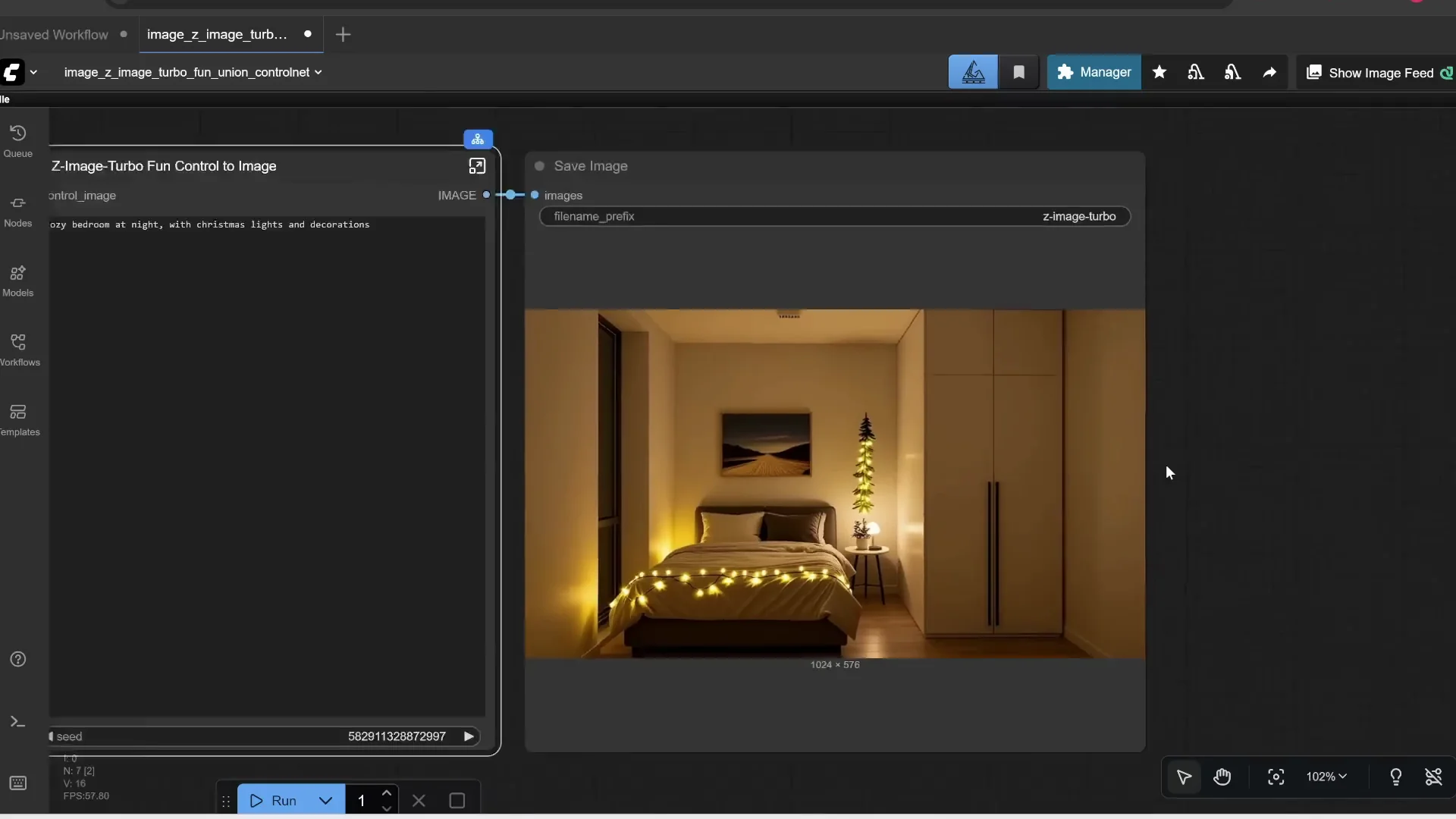Click the fit-view icon in the bottom toolbar
Image resolution: width=1456 pixels, height=819 pixels.
pos(1276,777)
